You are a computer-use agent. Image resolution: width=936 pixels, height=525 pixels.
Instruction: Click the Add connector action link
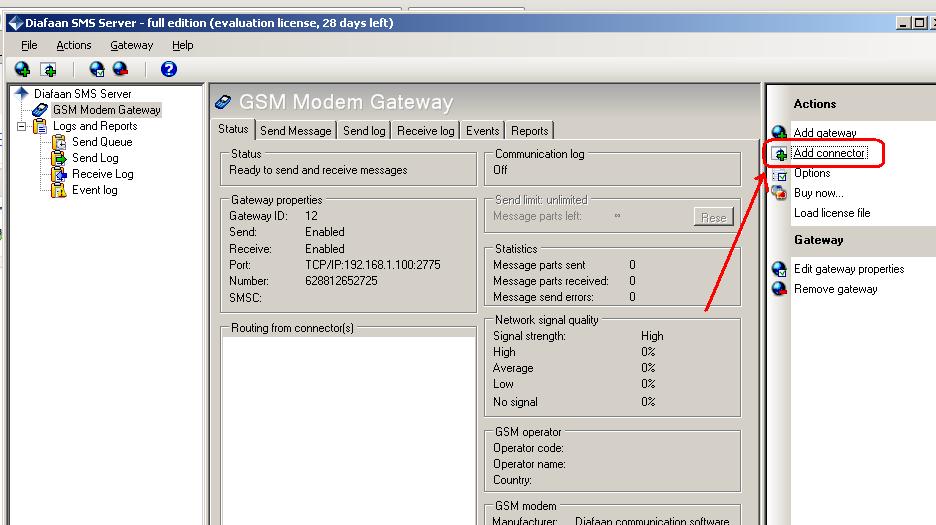829,153
